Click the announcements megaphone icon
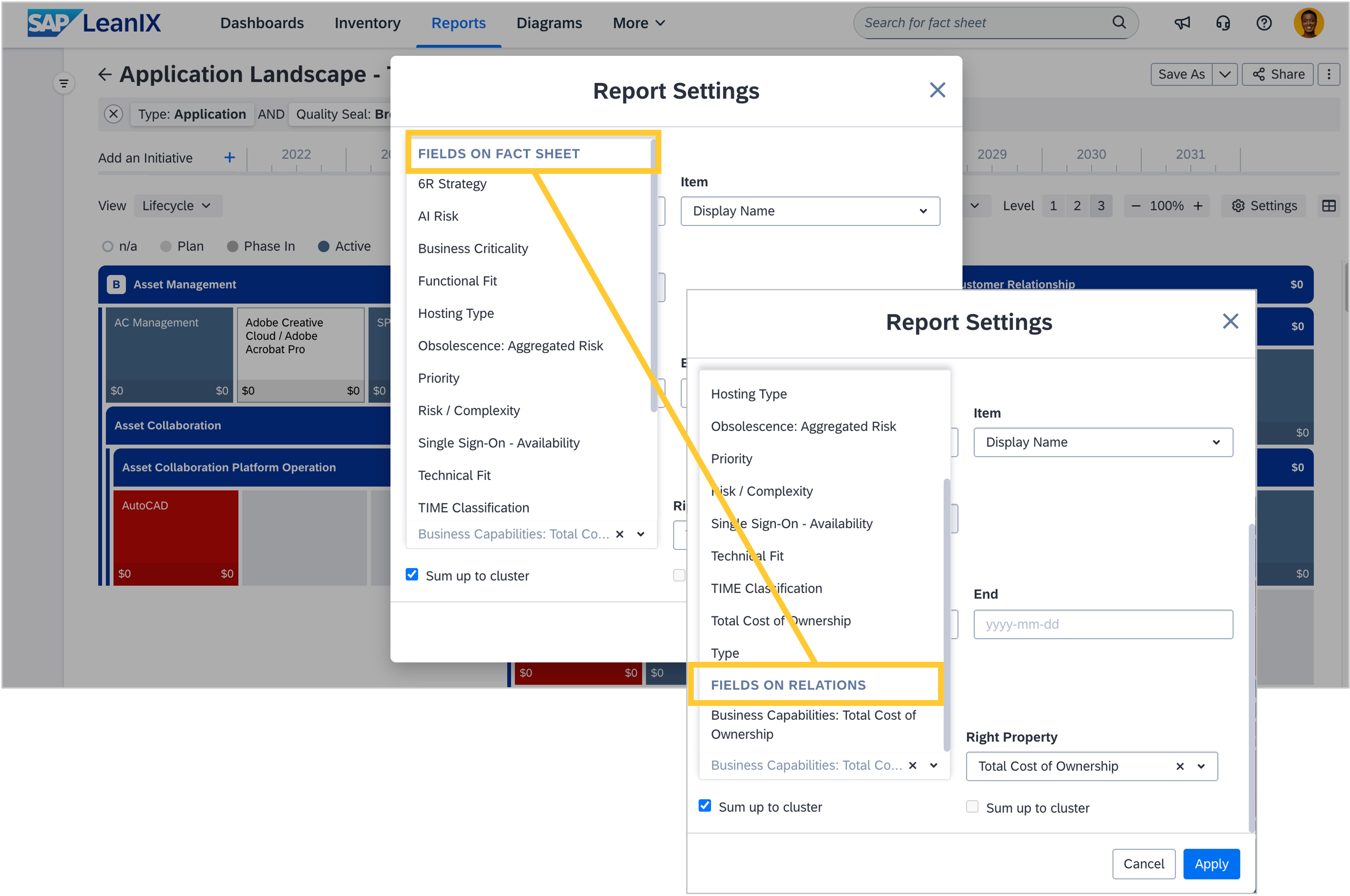The width and height of the screenshot is (1350, 896). (1182, 23)
